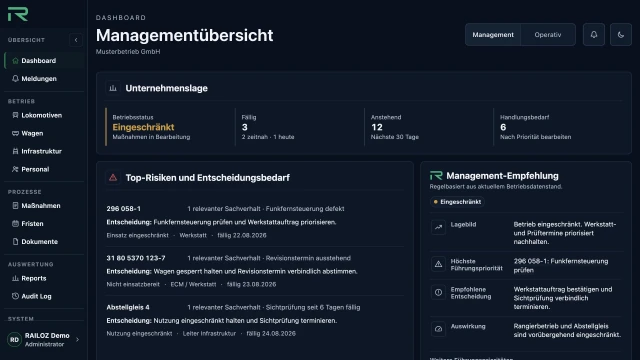The width and height of the screenshot is (640, 360).
Task: Open Meldungen bell icon in the sidebar
Action: [15, 79]
